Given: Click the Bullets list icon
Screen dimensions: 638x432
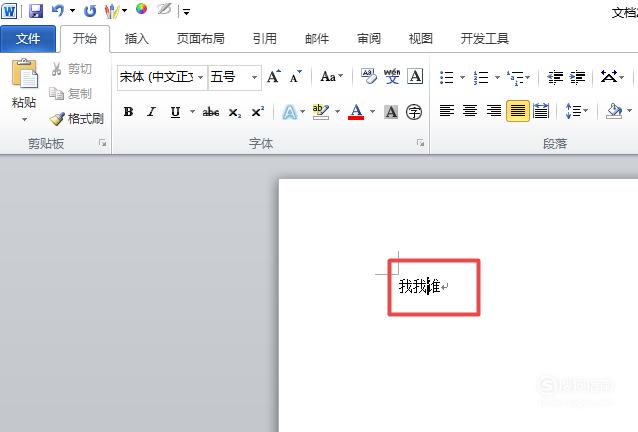Looking at the screenshot, I should (x=447, y=77).
